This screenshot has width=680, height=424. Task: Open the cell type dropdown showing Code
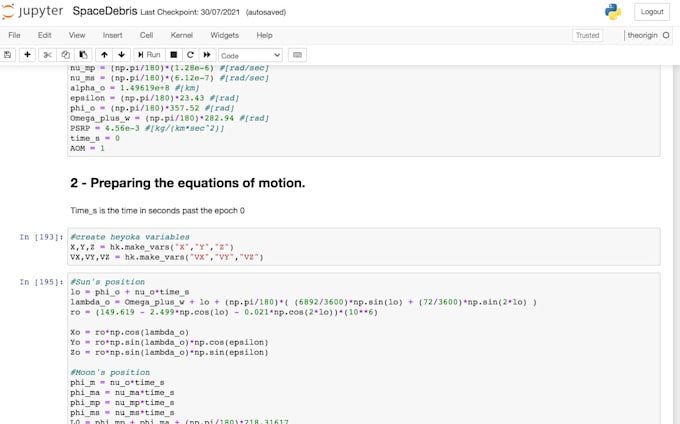250,55
